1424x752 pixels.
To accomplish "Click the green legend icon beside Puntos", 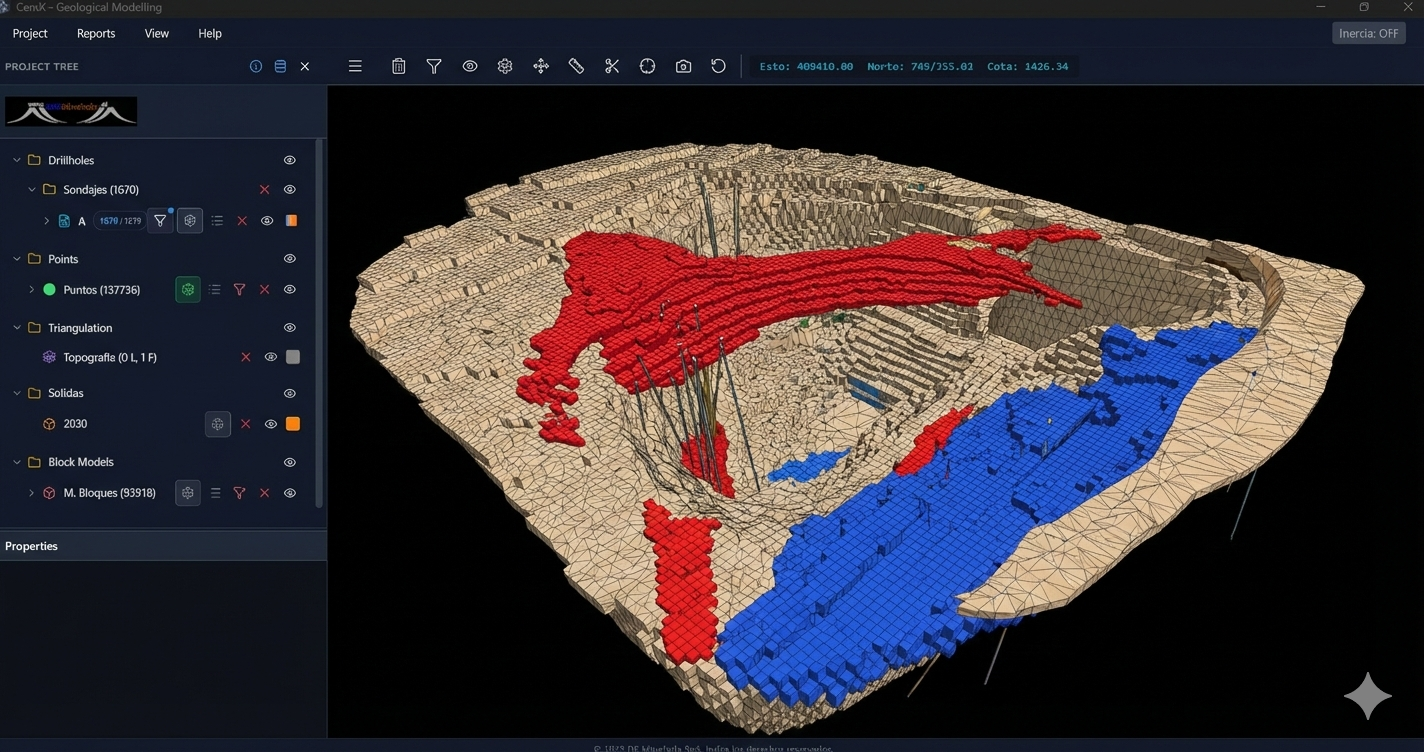I will coord(187,289).
